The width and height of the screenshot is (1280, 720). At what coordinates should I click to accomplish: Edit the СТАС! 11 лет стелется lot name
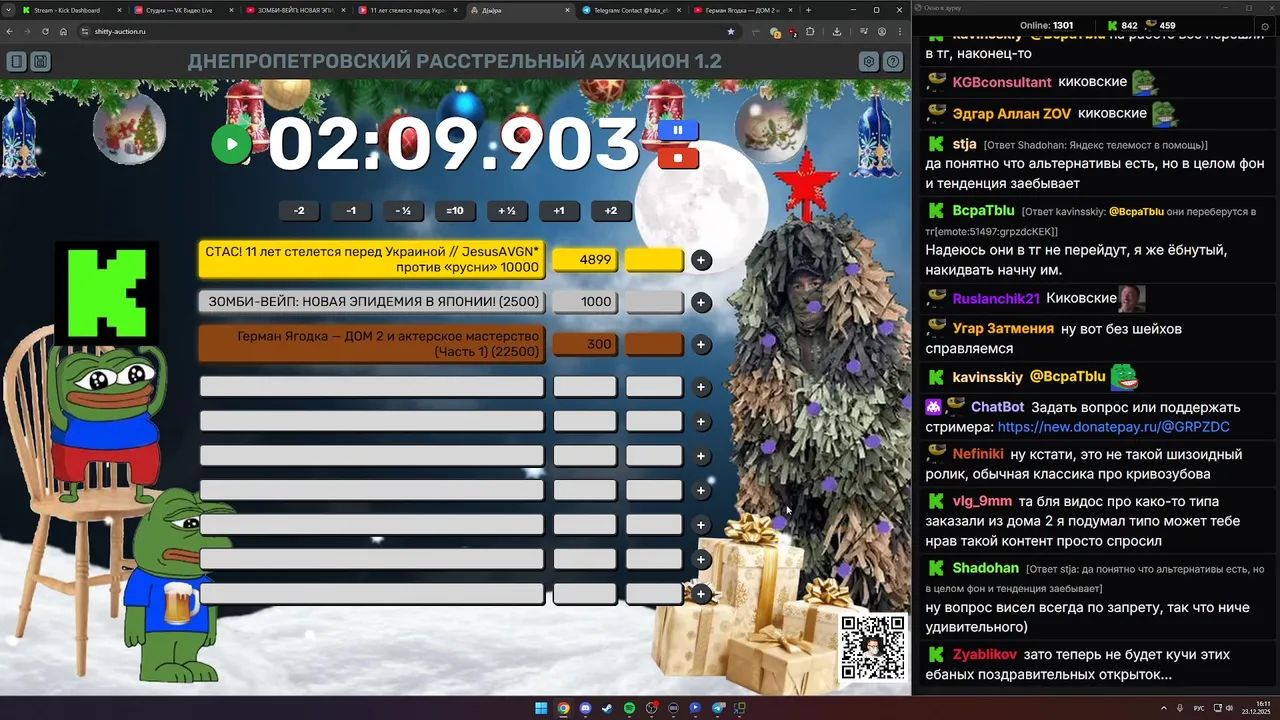click(x=372, y=260)
